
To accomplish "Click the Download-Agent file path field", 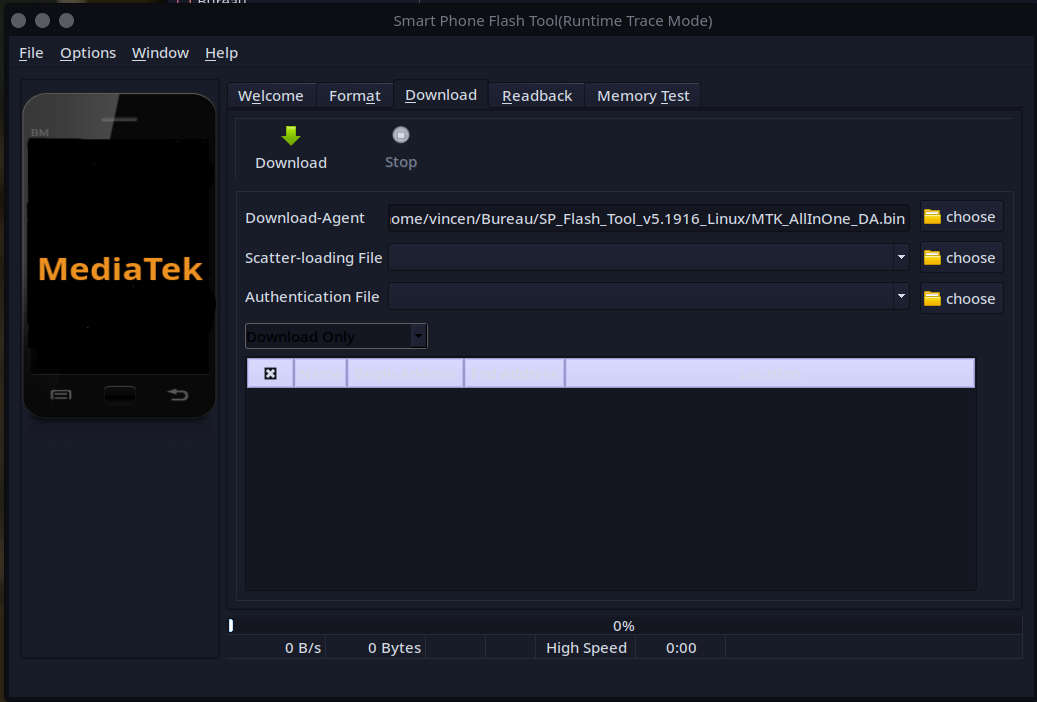I will pos(648,217).
